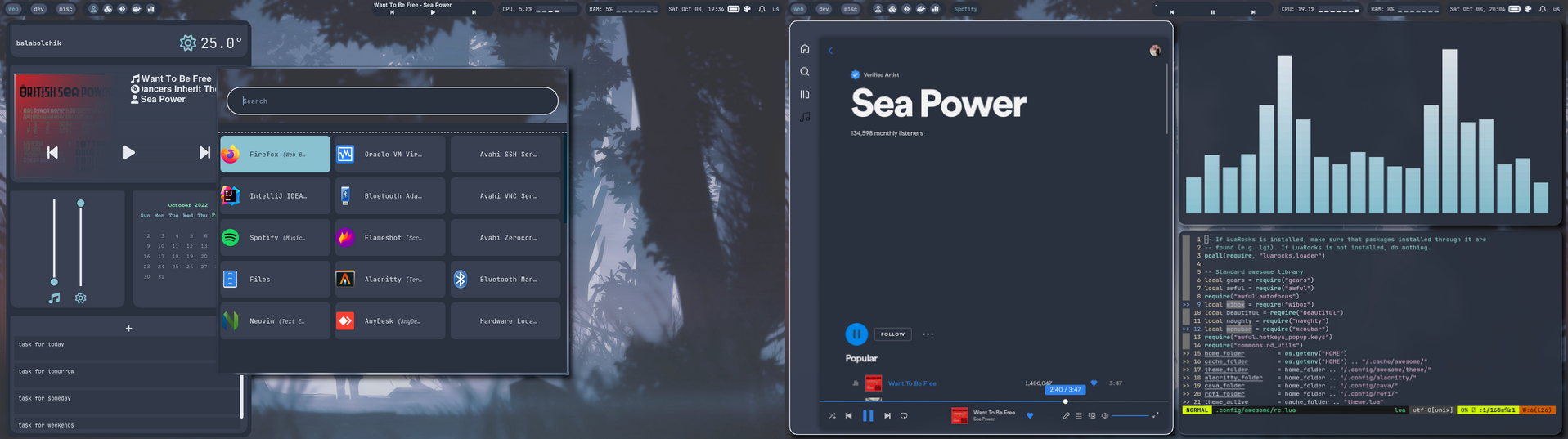Open Spotify profile avatar
Image resolution: width=1568 pixels, height=439 pixels.
click(x=1155, y=51)
